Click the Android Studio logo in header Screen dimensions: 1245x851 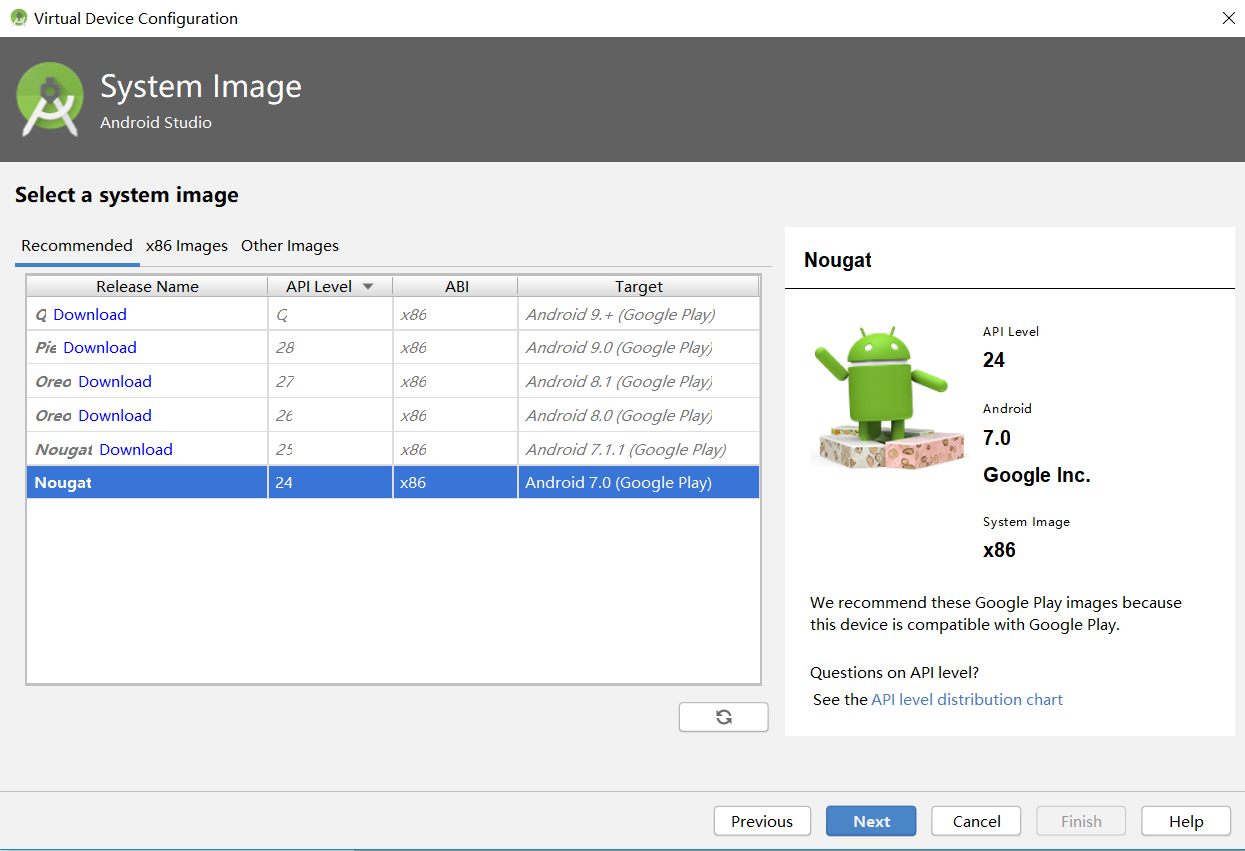click(x=49, y=99)
